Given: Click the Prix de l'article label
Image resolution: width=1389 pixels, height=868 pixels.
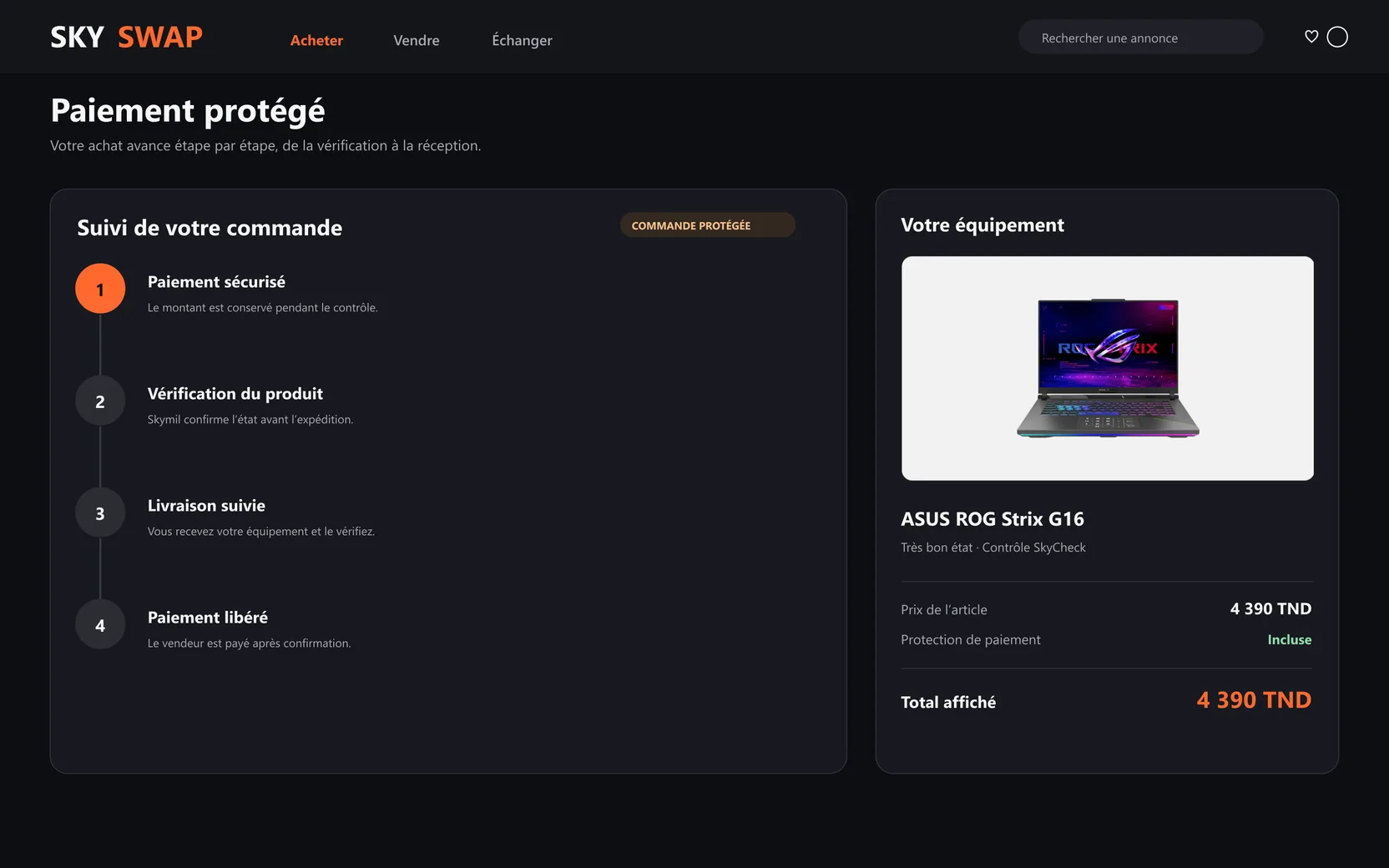Looking at the screenshot, I should [x=944, y=609].
